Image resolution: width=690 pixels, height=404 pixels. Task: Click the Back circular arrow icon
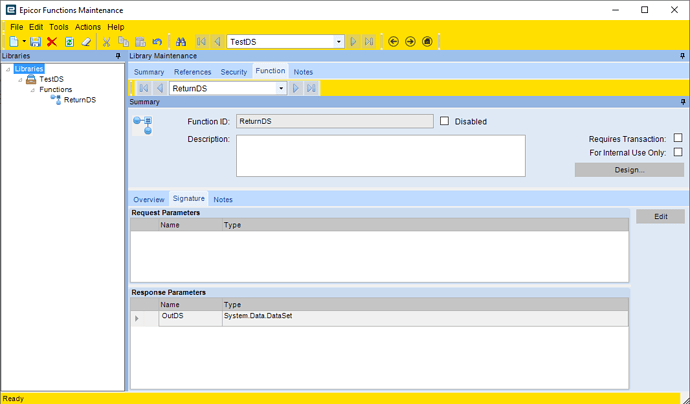click(x=393, y=42)
